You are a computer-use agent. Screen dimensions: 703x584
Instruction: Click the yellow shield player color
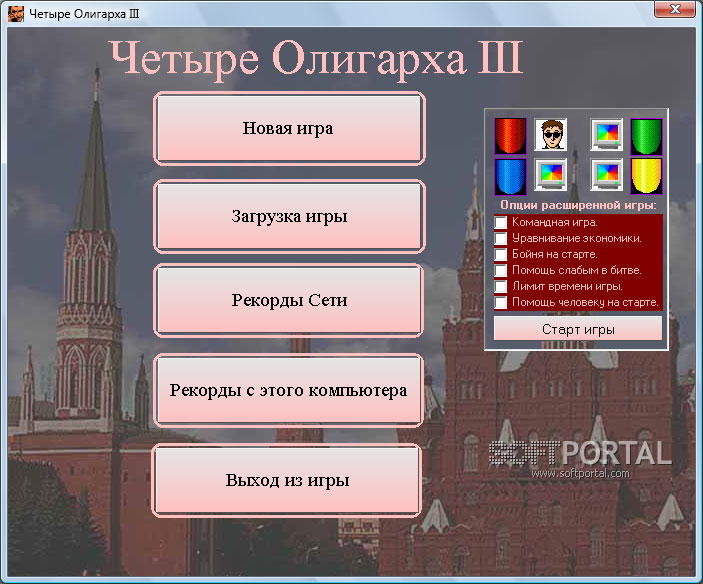click(646, 176)
